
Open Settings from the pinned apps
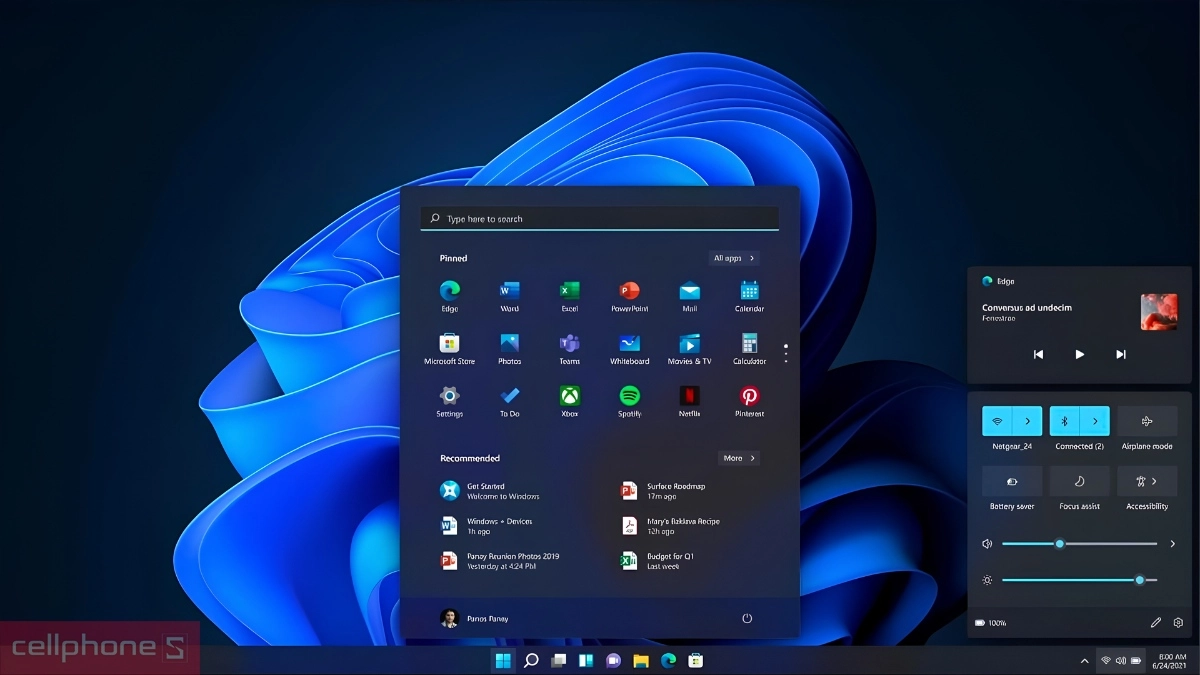pyautogui.click(x=449, y=401)
